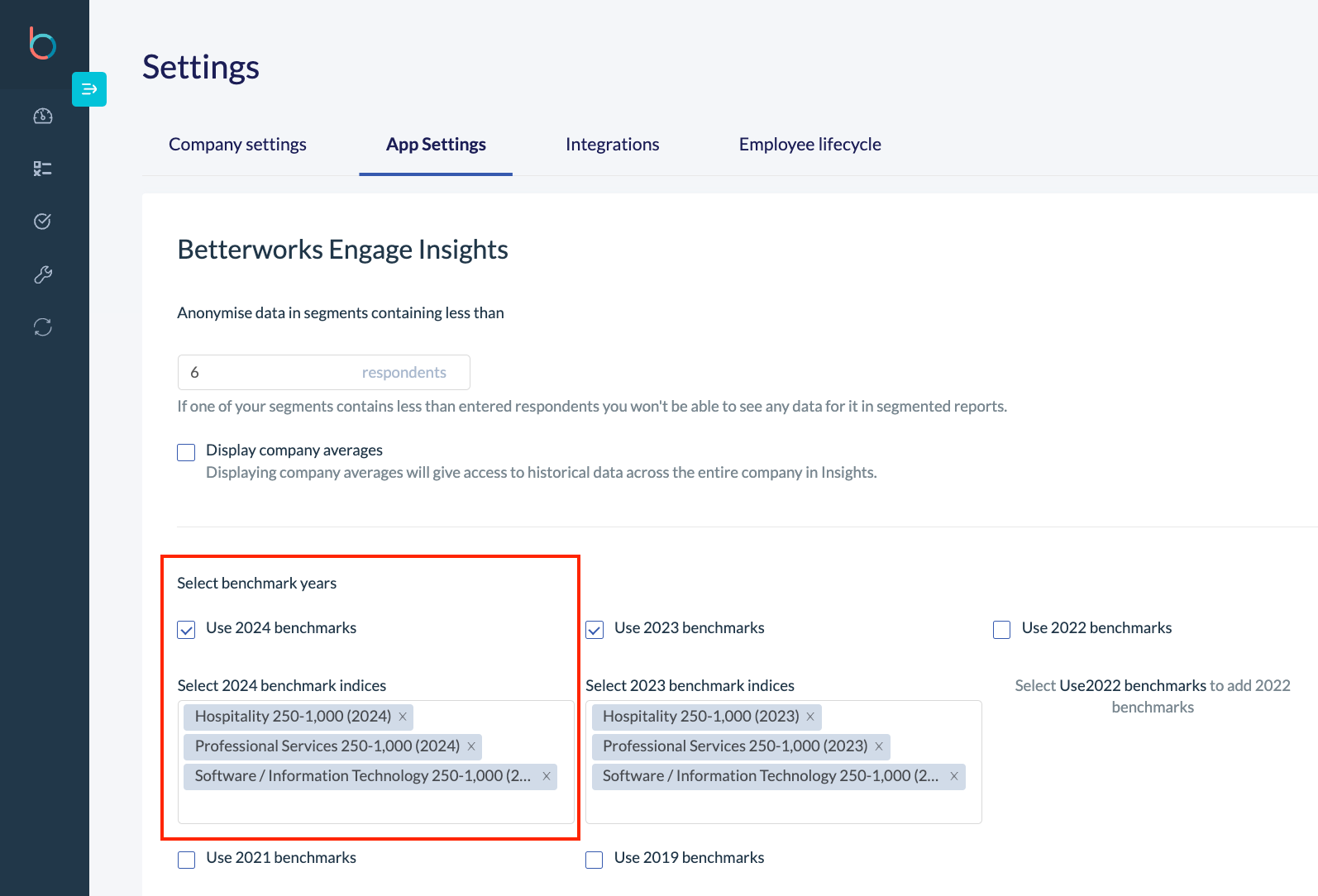Remove Hospitality 250-1,000 (2024) tag
The image size is (1318, 896).
click(403, 717)
